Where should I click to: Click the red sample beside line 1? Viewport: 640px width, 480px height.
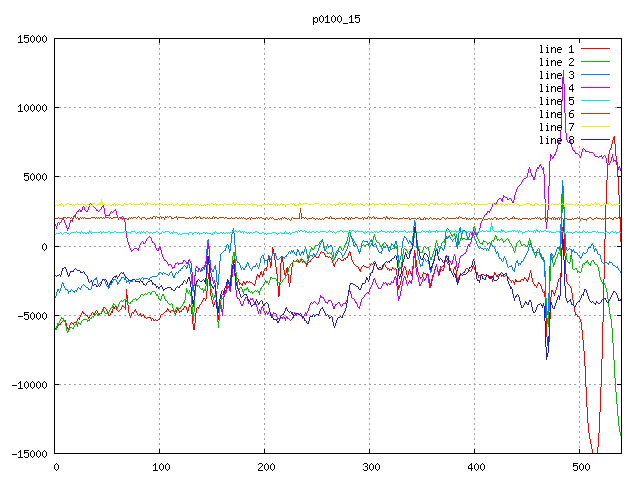(595, 49)
